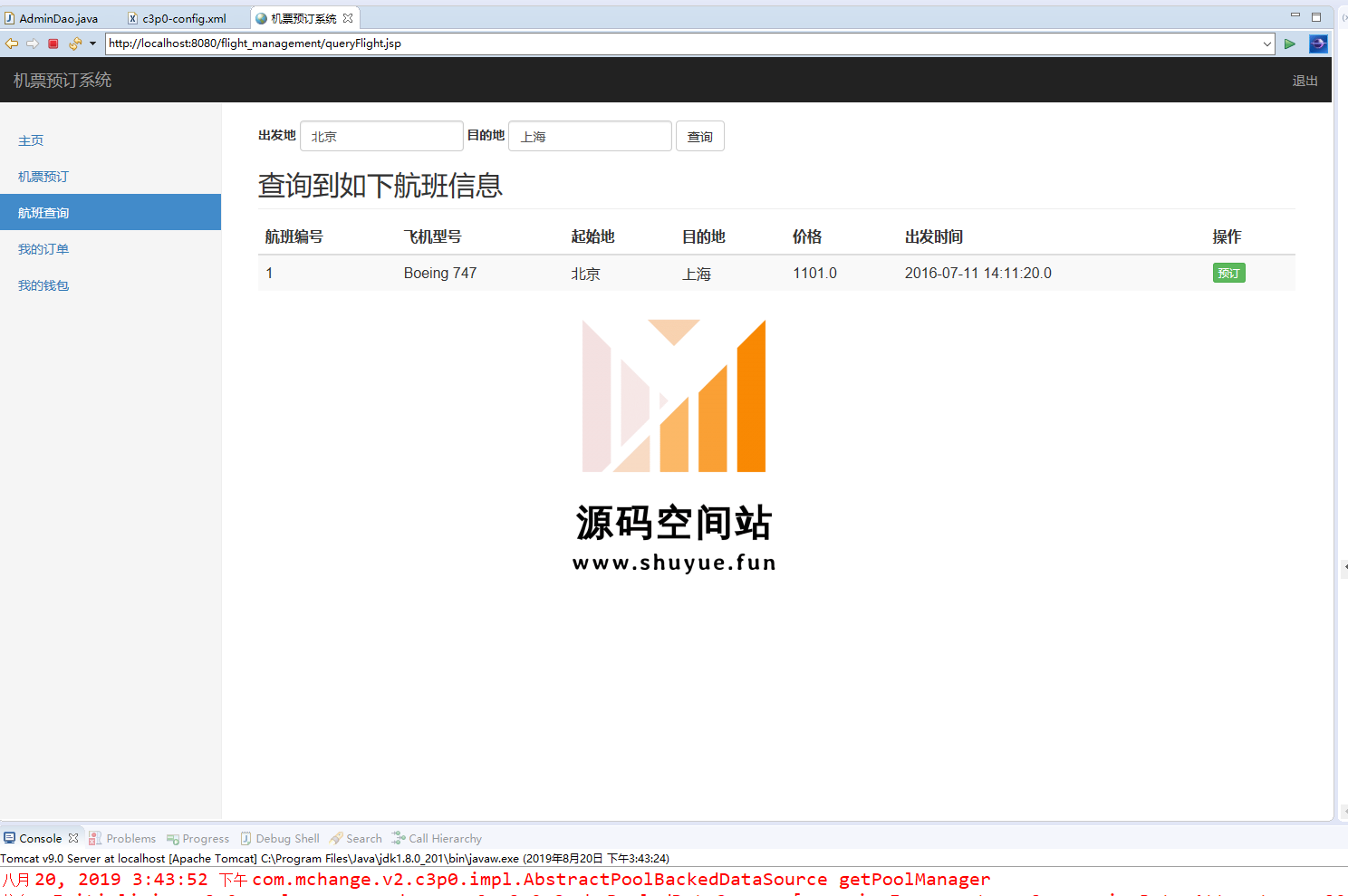Viewport: 1348px width, 896px height.
Task: Switch to the Problems view tab
Action: pyautogui.click(x=122, y=838)
